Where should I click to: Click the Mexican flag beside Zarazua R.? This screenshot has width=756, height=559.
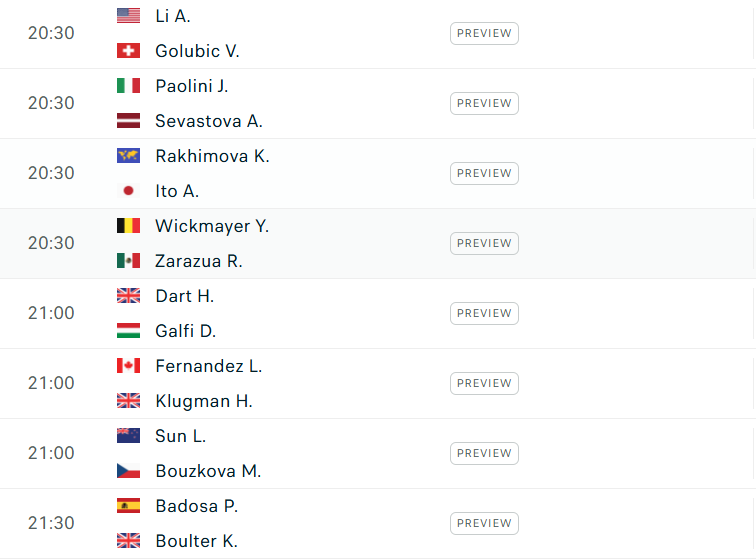128,261
